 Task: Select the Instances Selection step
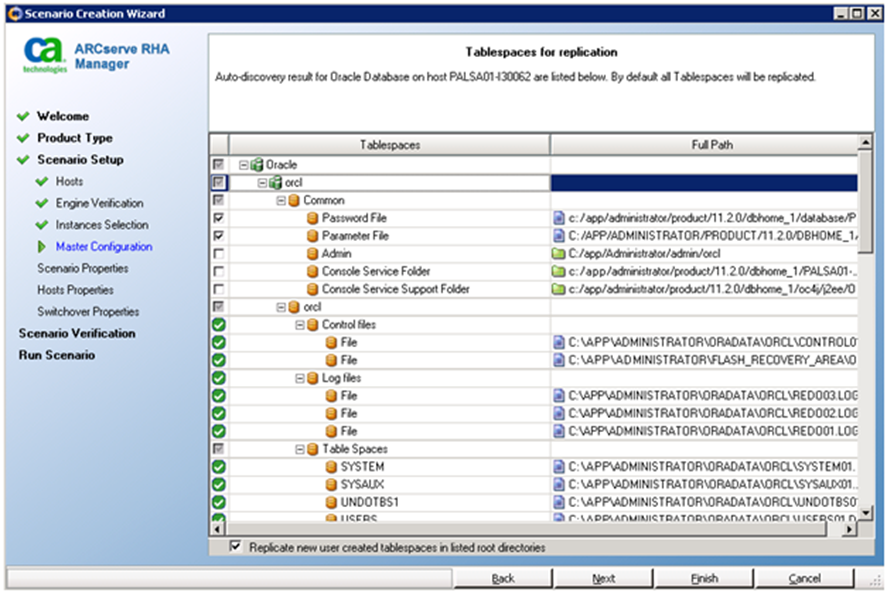[102, 225]
